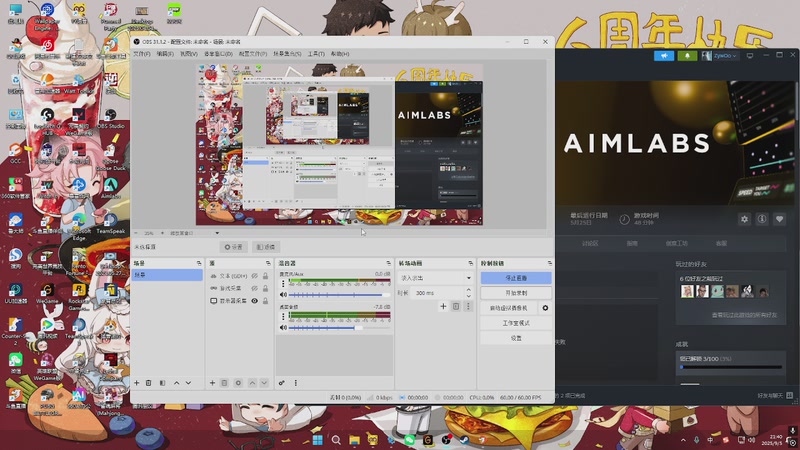This screenshot has width=800, height=450.
Task: Increase transition duration stepper up arrow
Action: coord(468,290)
